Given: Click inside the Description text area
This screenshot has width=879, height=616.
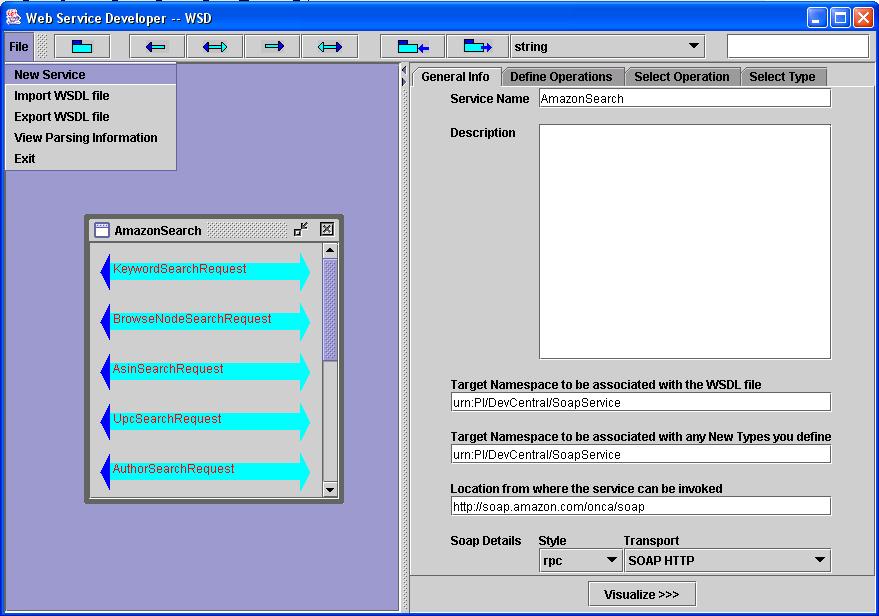Looking at the screenshot, I should (685, 242).
